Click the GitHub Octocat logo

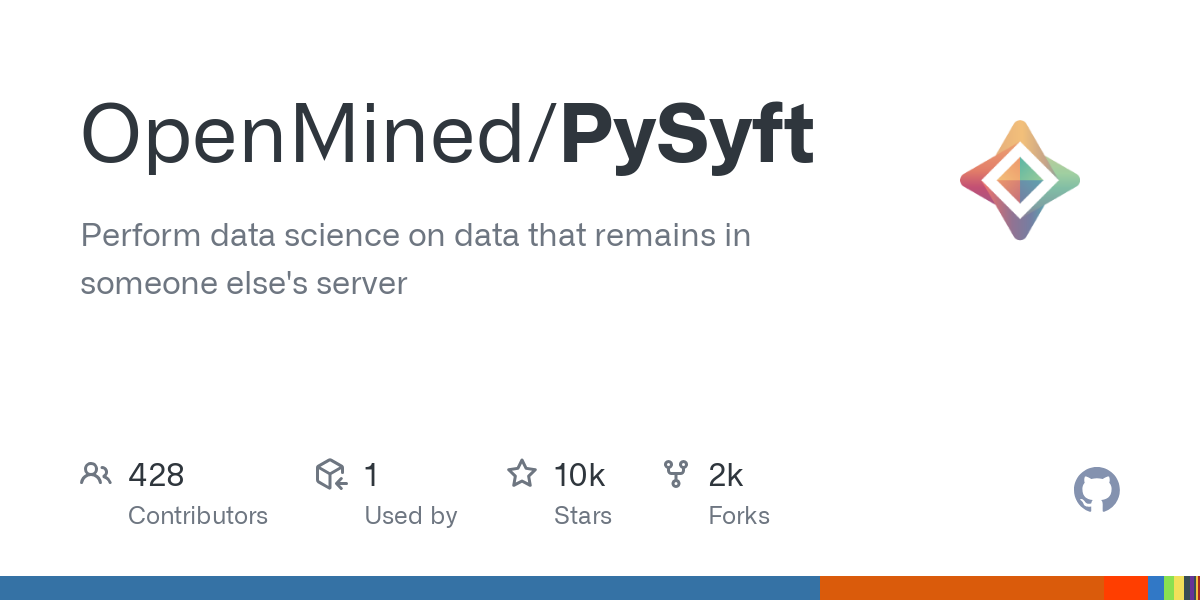pos(1096,491)
